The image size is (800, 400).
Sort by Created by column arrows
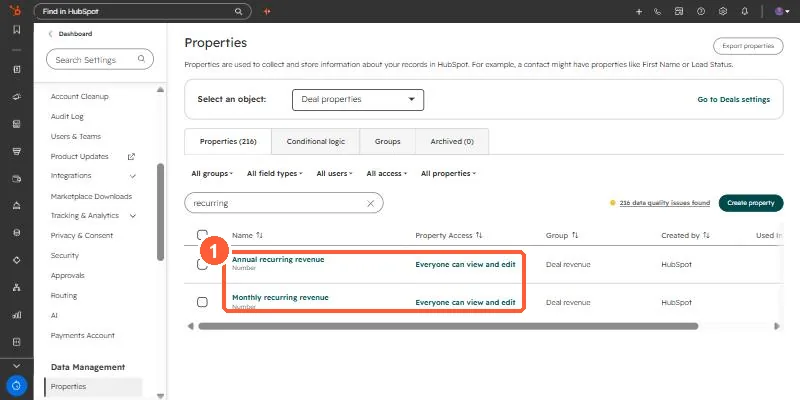click(706, 235)
